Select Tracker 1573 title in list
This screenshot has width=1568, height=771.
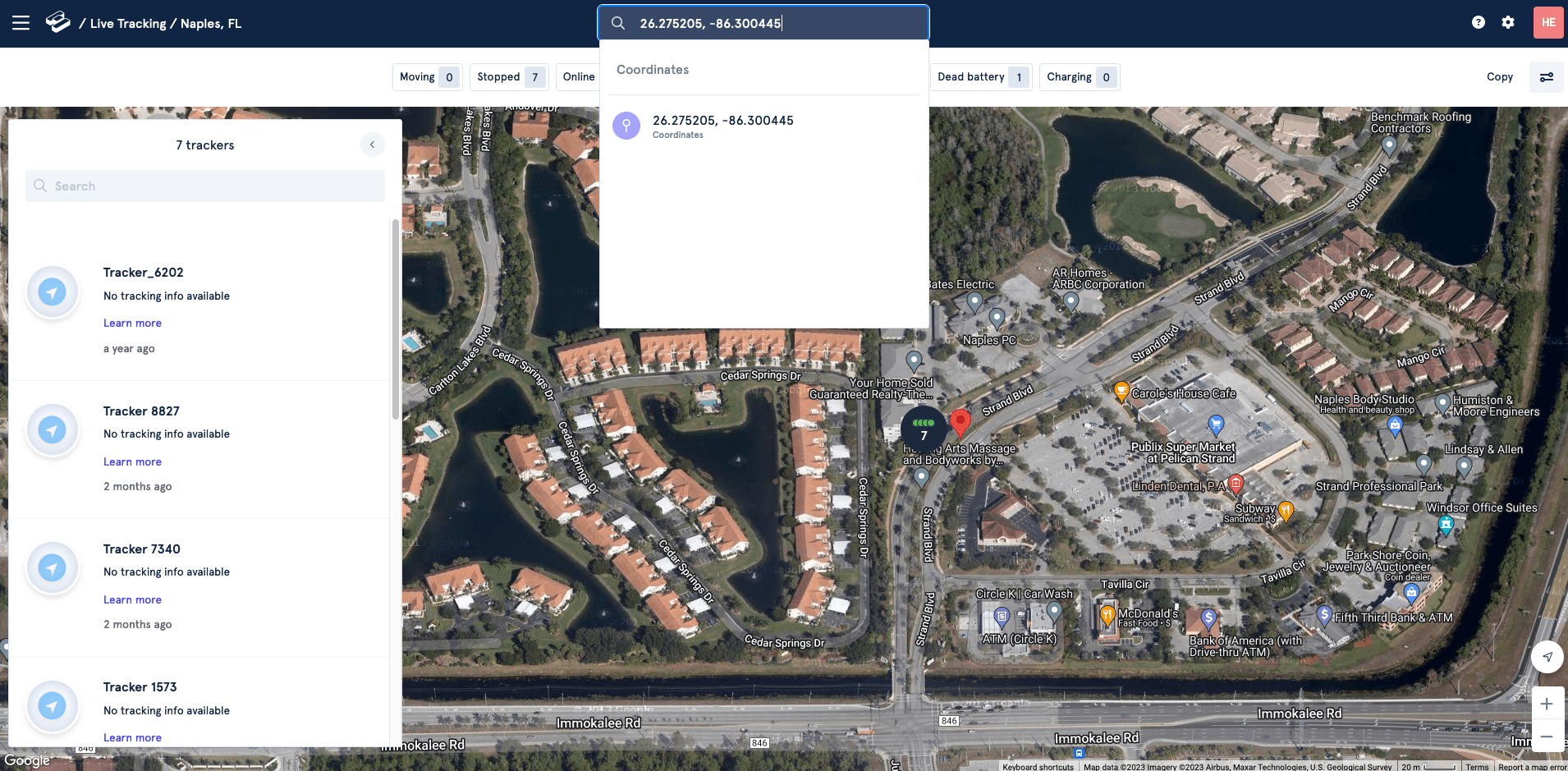click(x=140, y=687)
